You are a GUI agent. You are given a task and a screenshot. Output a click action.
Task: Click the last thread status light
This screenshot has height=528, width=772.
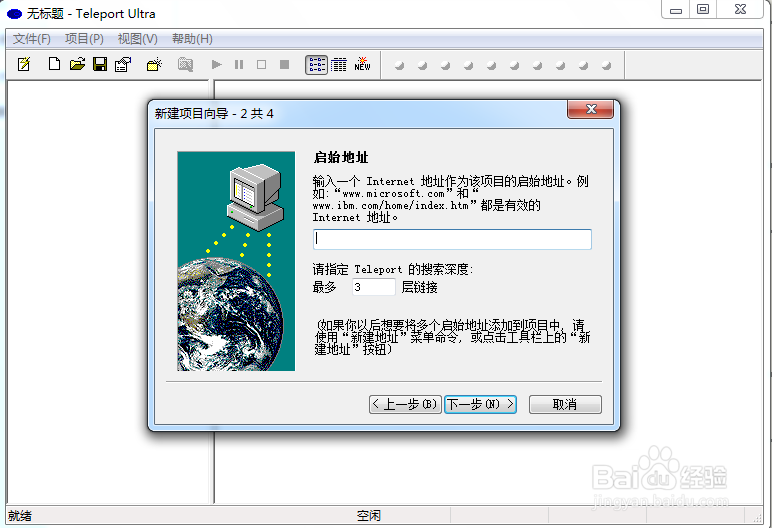(607, 66)
